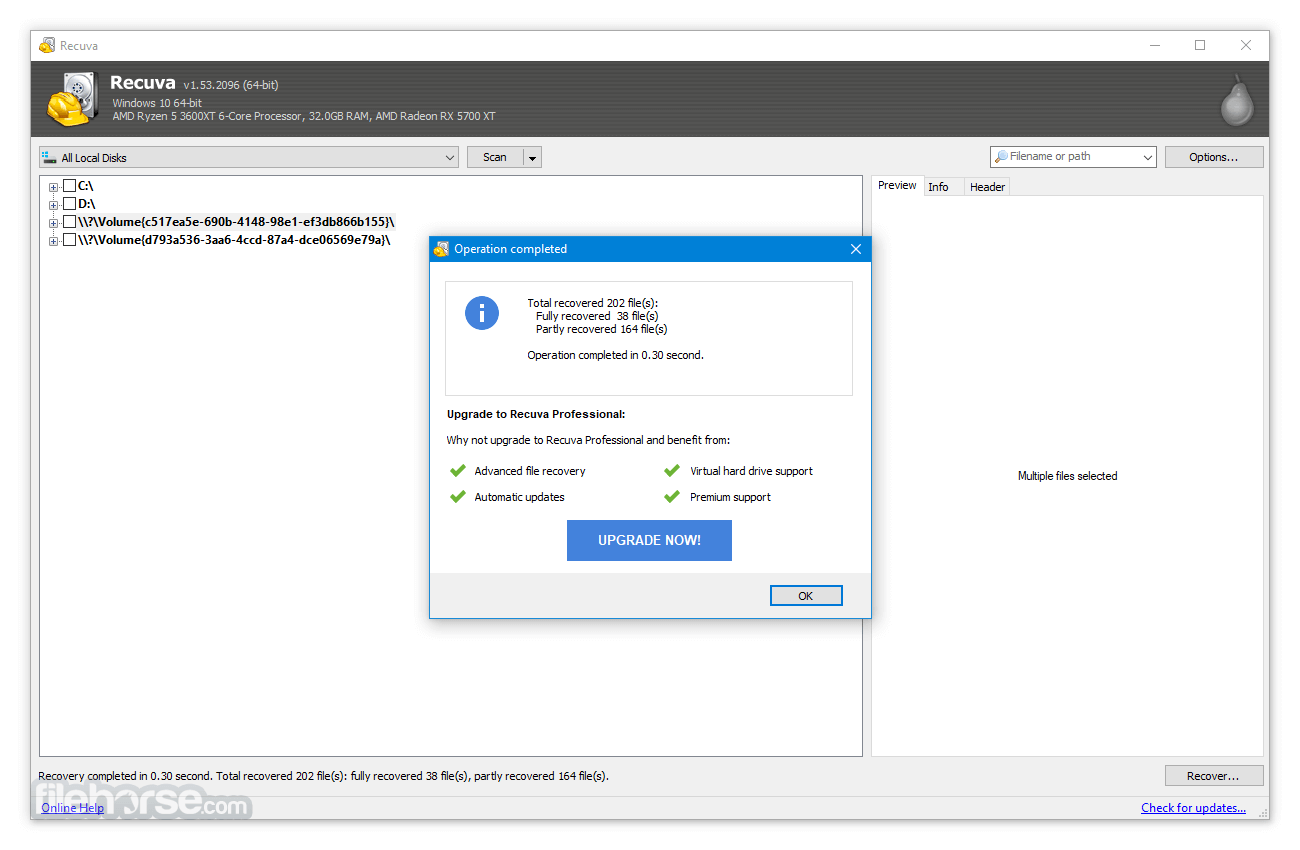Click the "Automatic updates" feature text
Image resolution: width=1300 pixels, height=850 pixels.
519,497
